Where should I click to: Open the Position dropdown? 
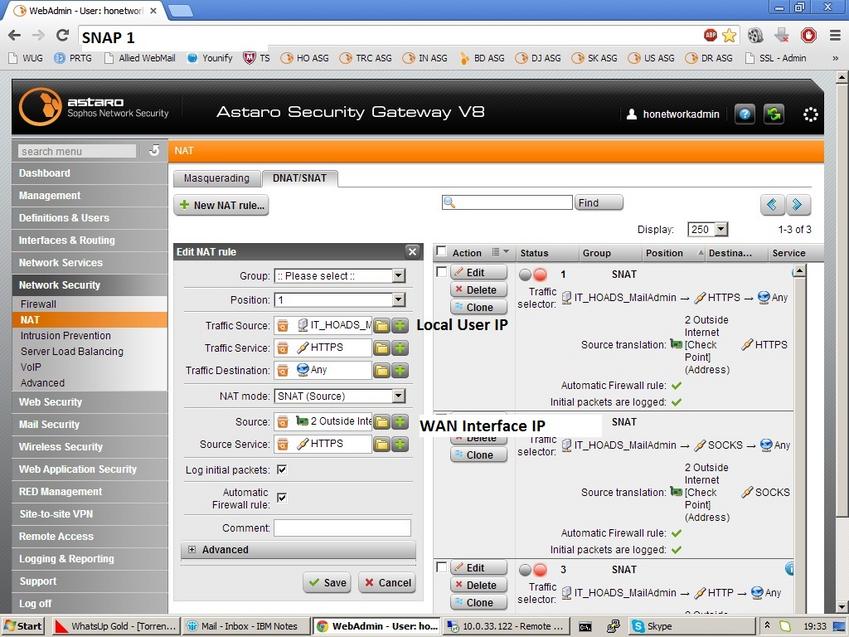(339, 300)
